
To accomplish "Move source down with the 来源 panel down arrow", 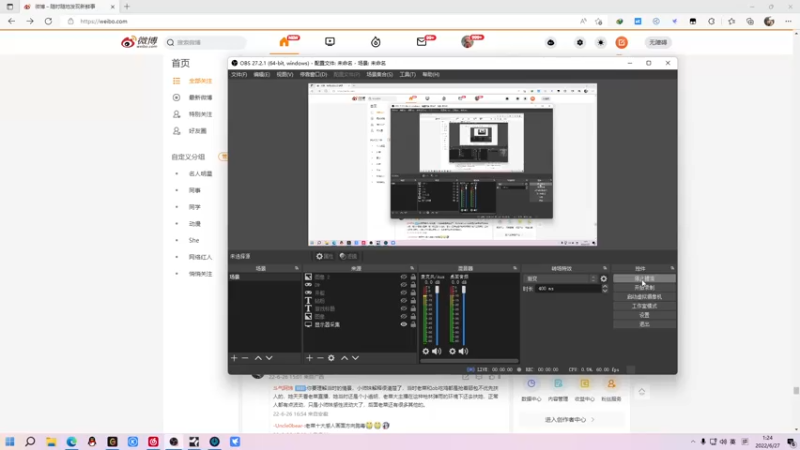I will 355,358.
